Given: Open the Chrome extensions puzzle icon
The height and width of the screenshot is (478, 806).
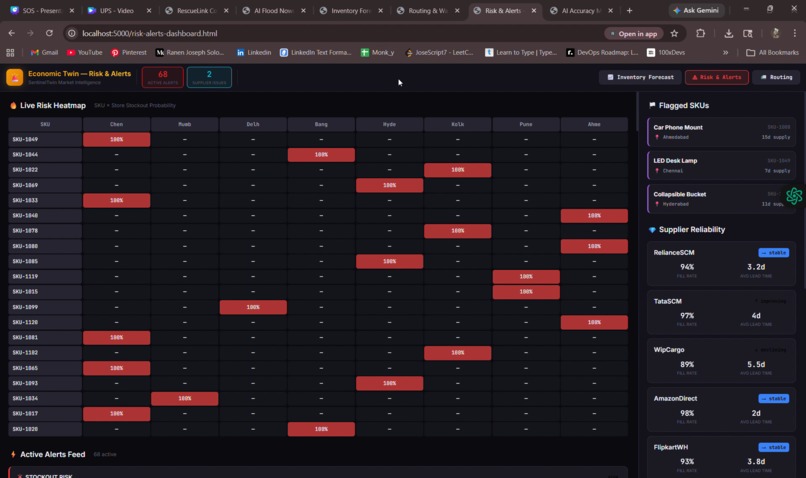Looking at the screenshot, I should point(700,33).
